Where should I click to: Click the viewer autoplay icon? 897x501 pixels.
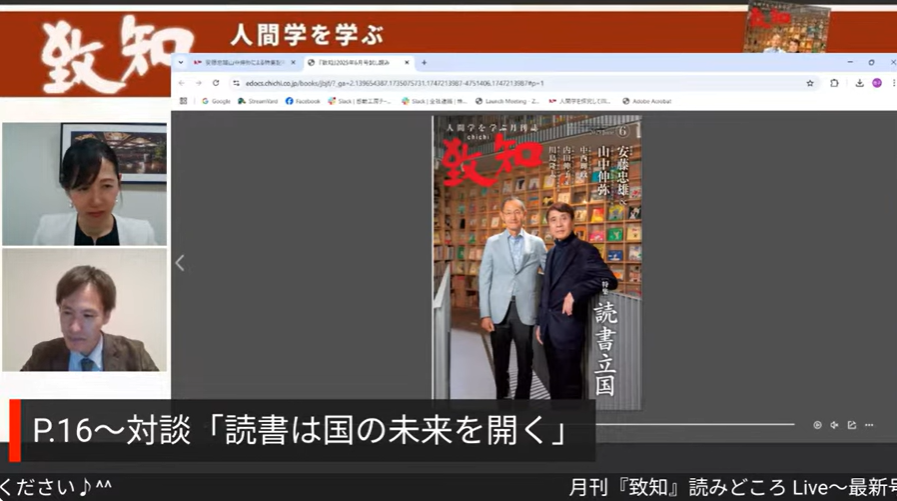pyautogui.click(x=817, y=425)
